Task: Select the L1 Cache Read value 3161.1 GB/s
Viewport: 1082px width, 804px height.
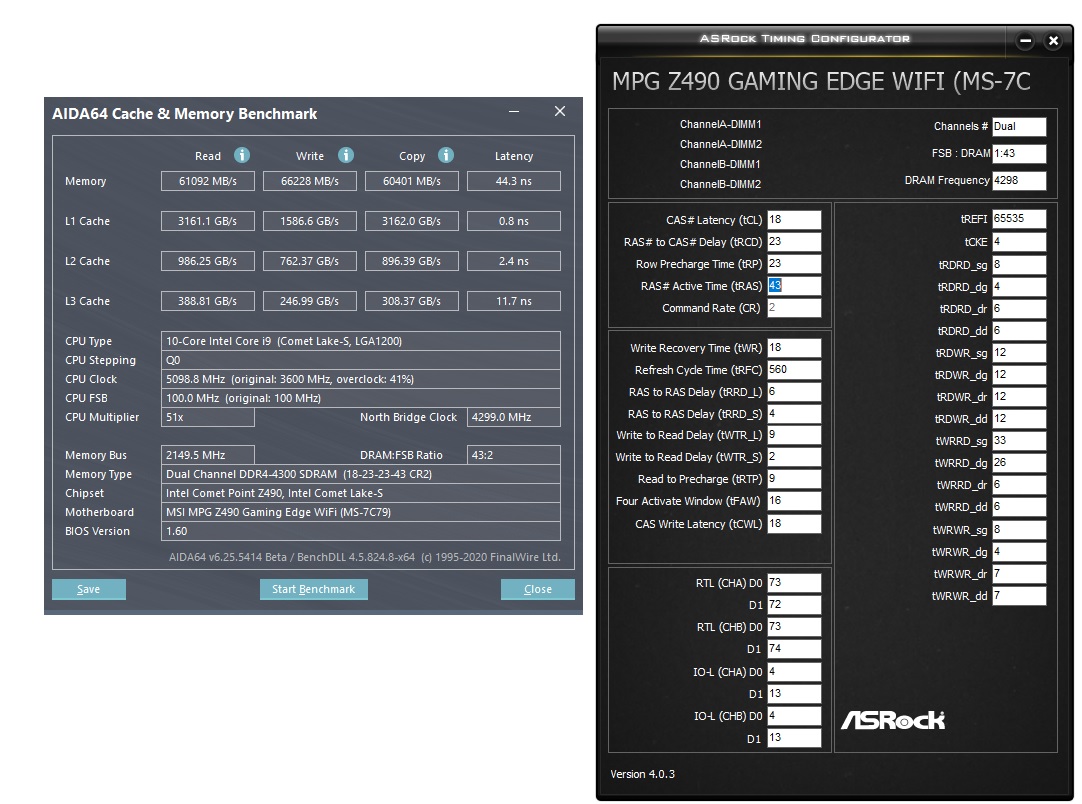Action: [208, 221]
